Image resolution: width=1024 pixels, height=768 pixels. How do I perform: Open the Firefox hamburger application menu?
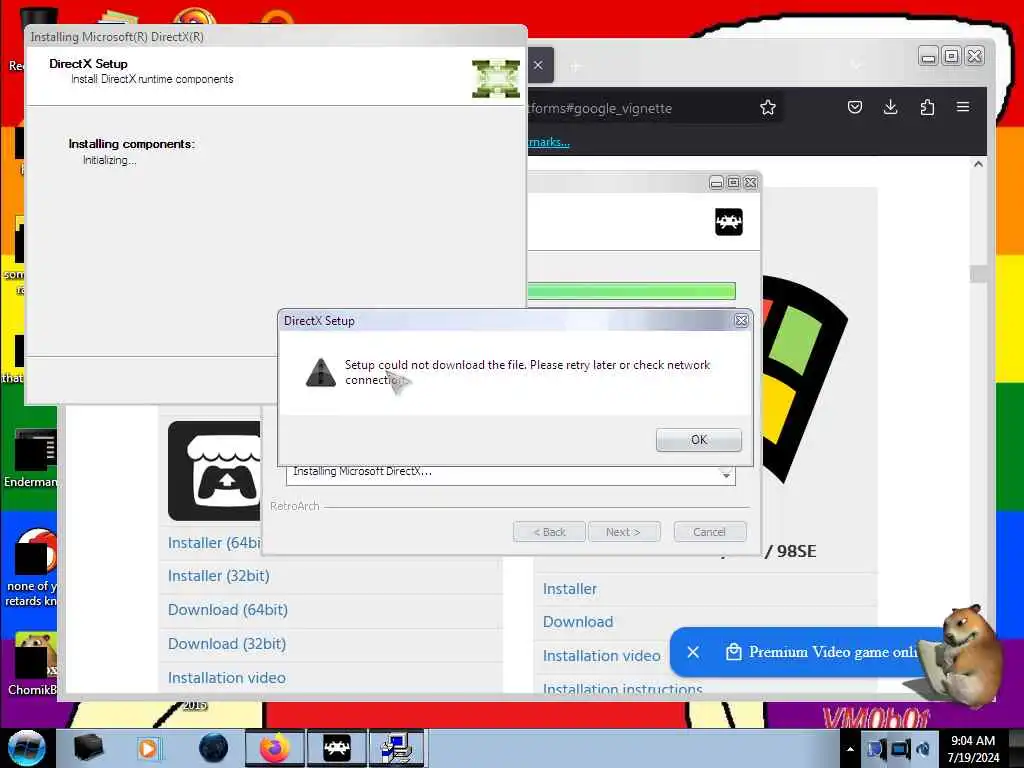tap(963, 106)
